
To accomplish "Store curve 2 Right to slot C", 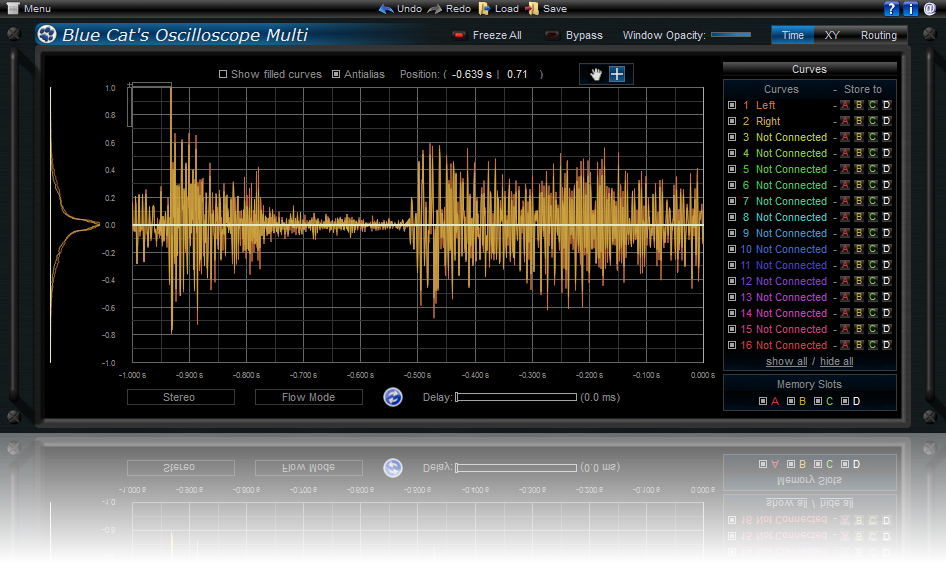I will pyautogui.click(x=872, y=121).
